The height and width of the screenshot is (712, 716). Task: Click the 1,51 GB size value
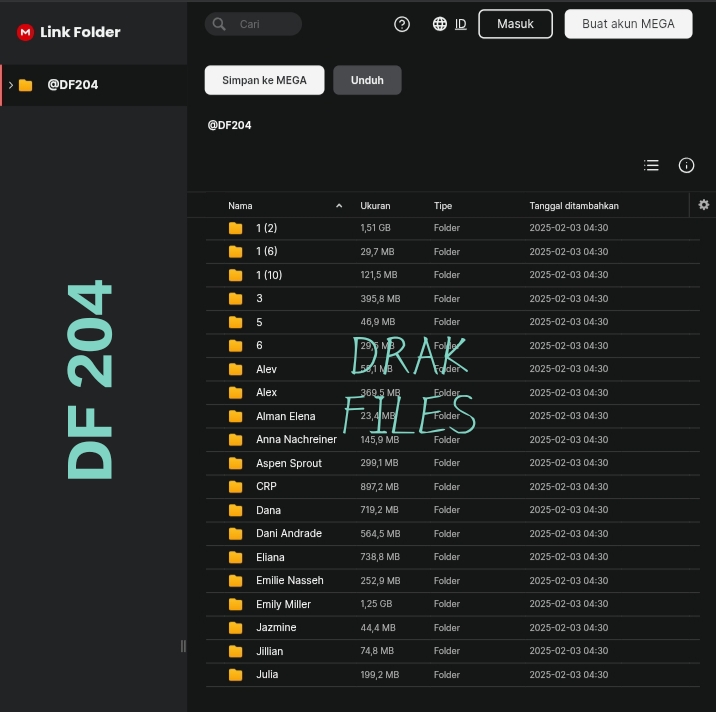click(x=375, y=228)
